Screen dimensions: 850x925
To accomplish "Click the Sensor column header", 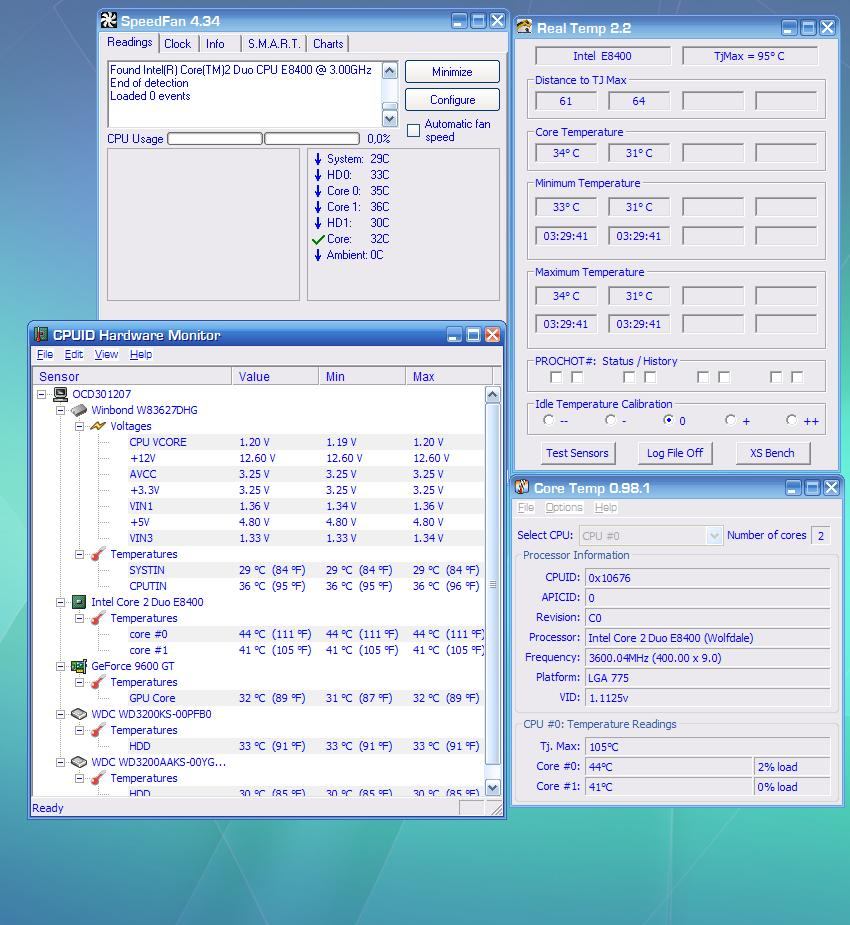I will [x=133, y=376].
